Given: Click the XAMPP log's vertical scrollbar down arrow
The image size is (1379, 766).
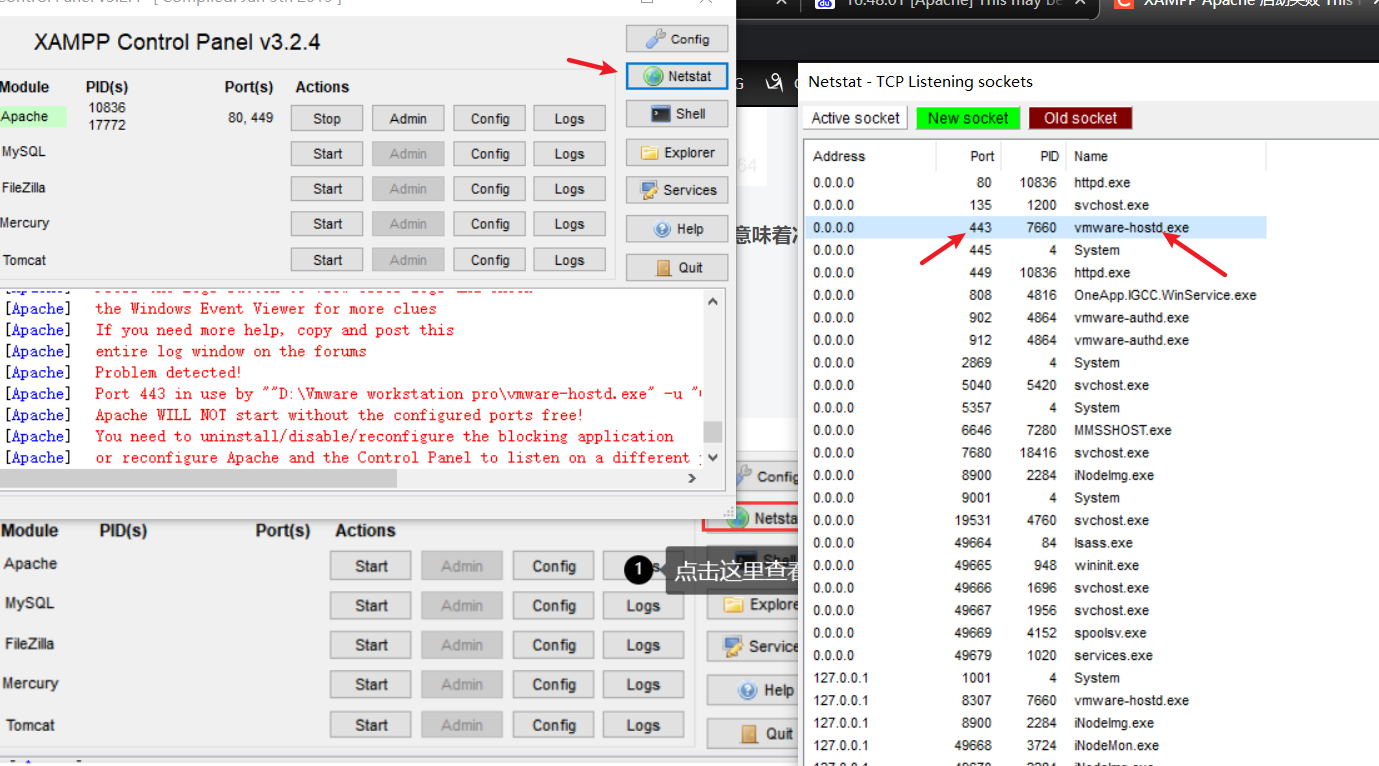Looking at the screenshot, I should (713, 457).
